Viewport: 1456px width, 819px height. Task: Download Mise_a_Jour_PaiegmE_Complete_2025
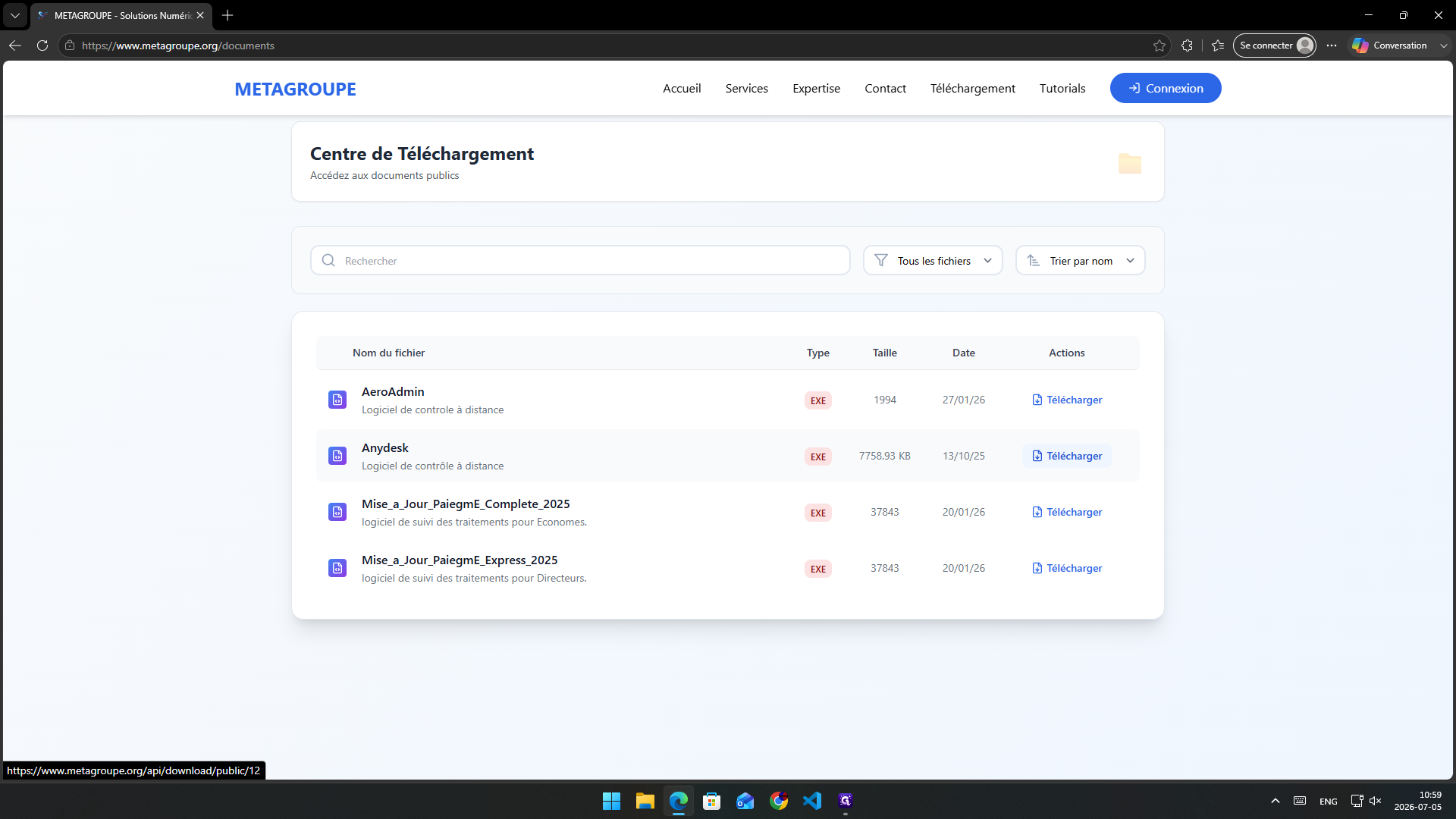[1067, 512]
